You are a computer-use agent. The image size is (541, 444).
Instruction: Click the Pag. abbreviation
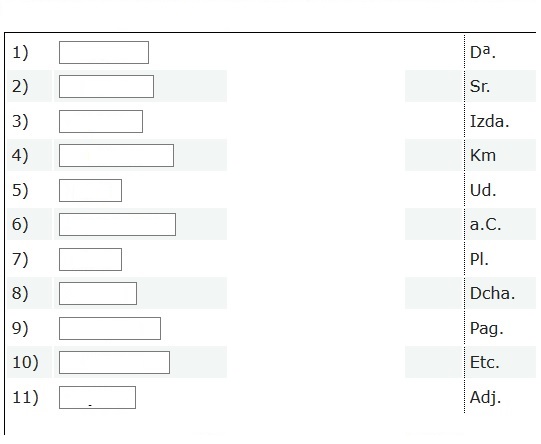click(x=487, y=328)
